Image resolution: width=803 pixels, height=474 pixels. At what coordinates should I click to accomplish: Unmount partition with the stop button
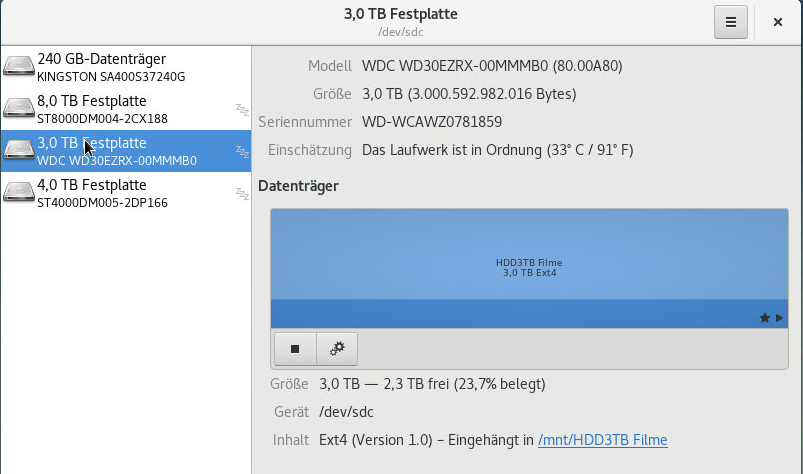(x=295, y=349)
